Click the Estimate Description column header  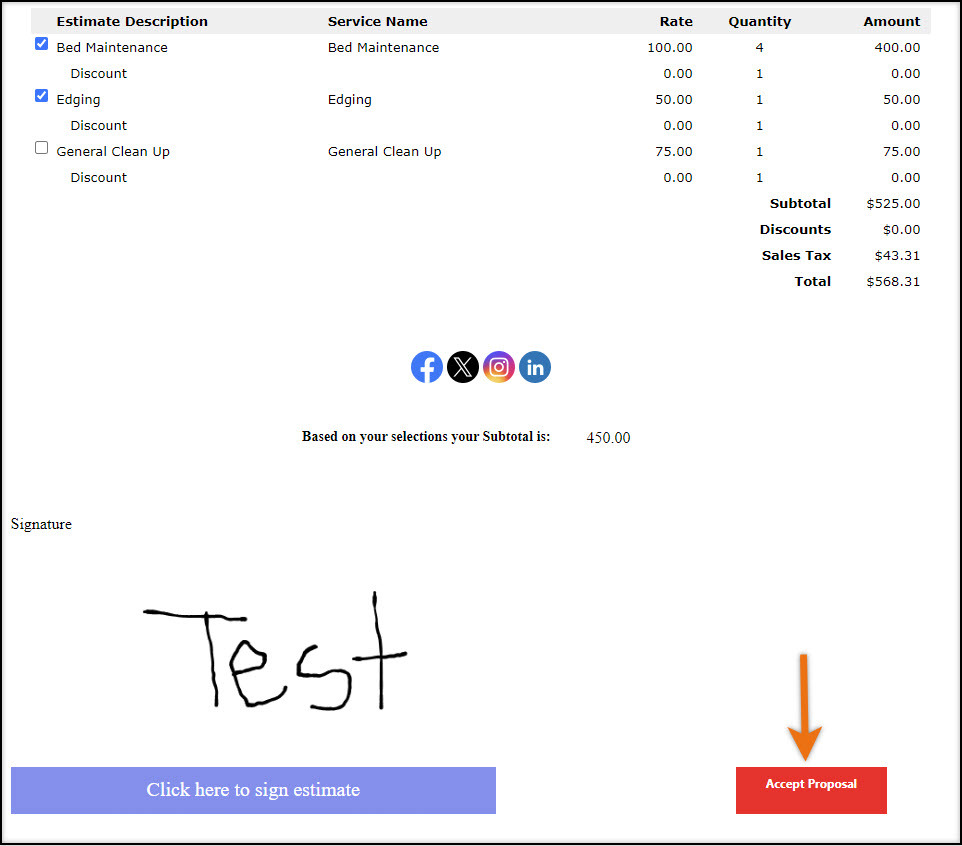(x=132, y=21)
